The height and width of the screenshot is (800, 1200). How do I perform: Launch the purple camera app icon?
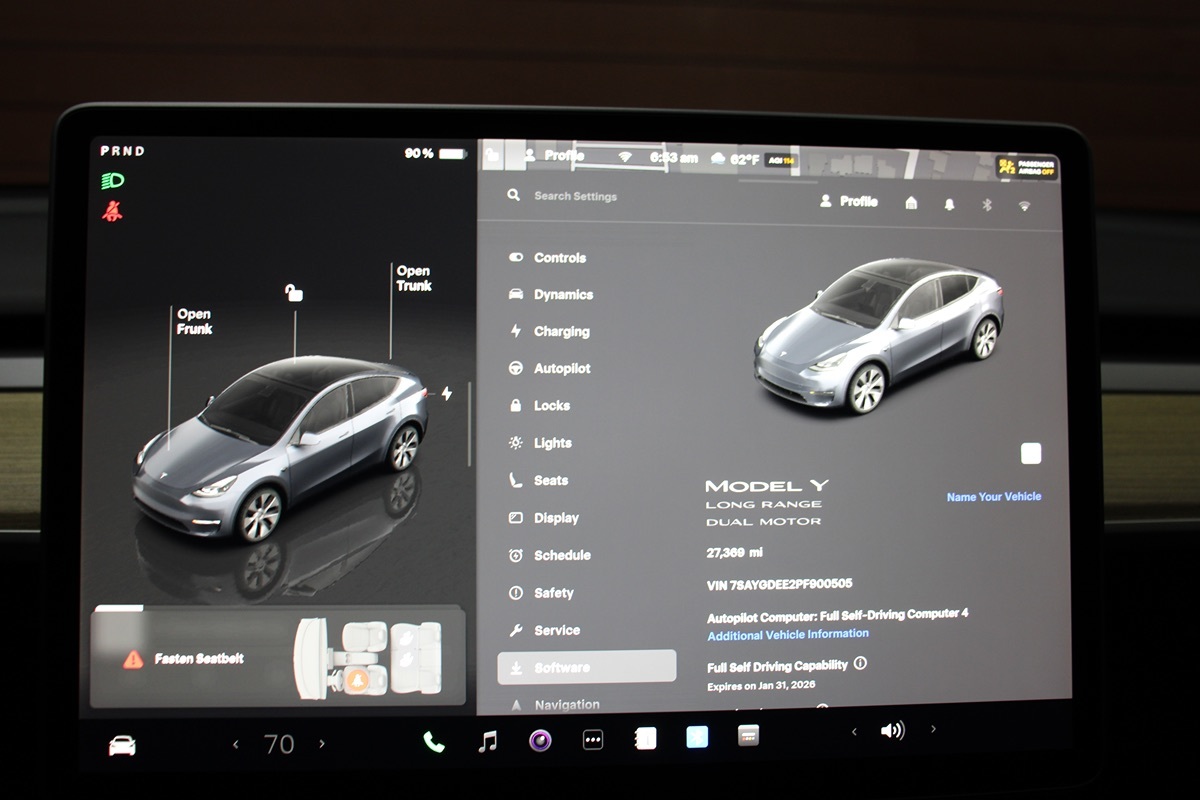[x=540, y=740]
